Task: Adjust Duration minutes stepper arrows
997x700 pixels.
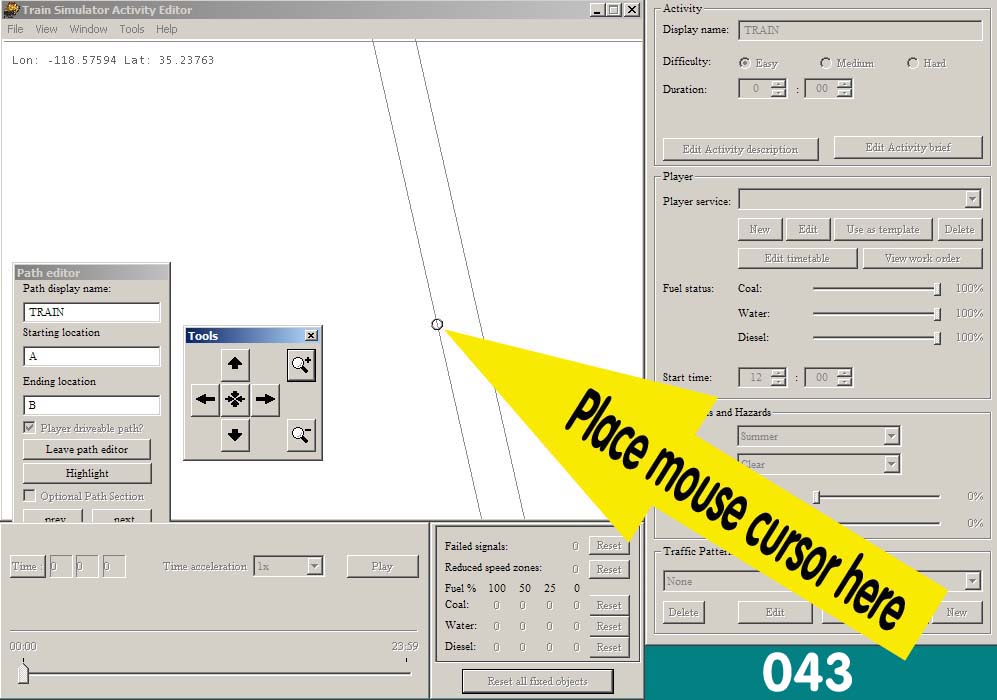Action: [844, 88]
